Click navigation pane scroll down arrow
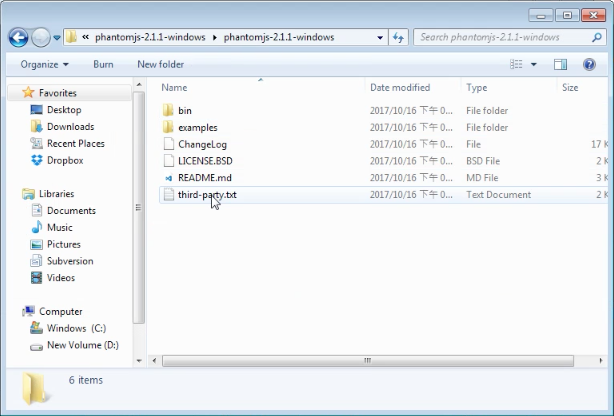 [x=139, y=361]
